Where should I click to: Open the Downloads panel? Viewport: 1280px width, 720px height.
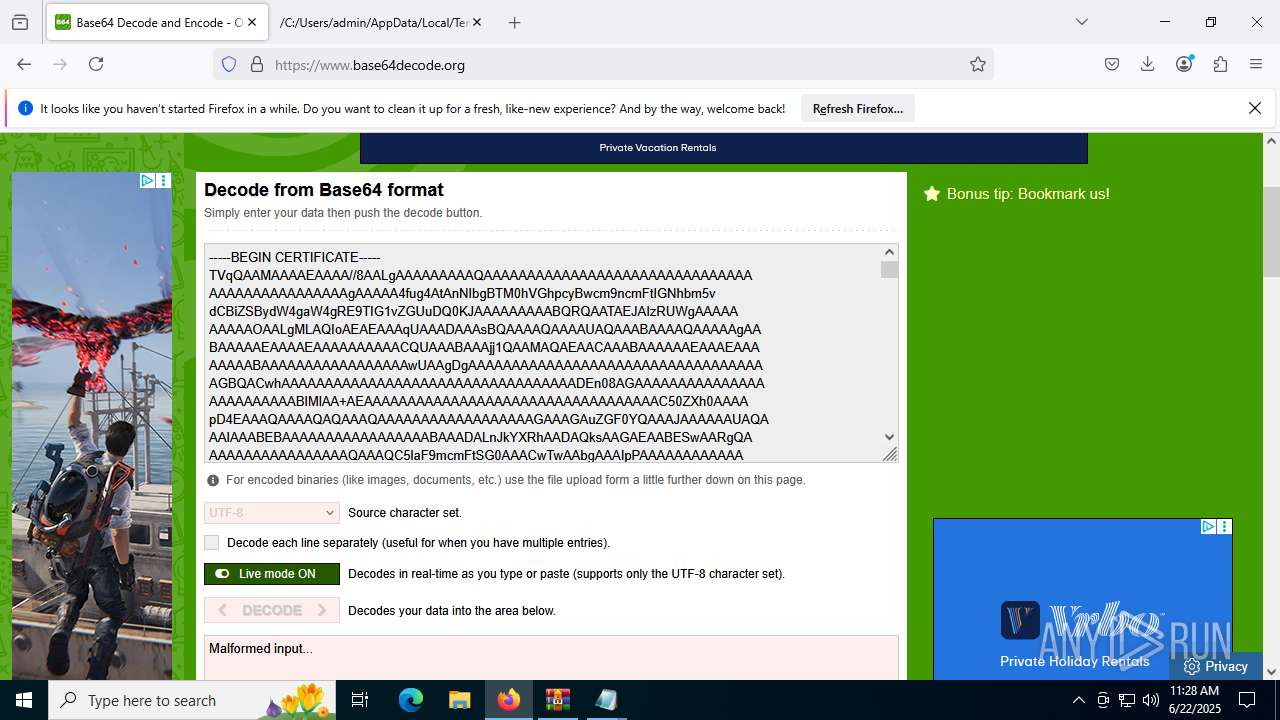1148,64
